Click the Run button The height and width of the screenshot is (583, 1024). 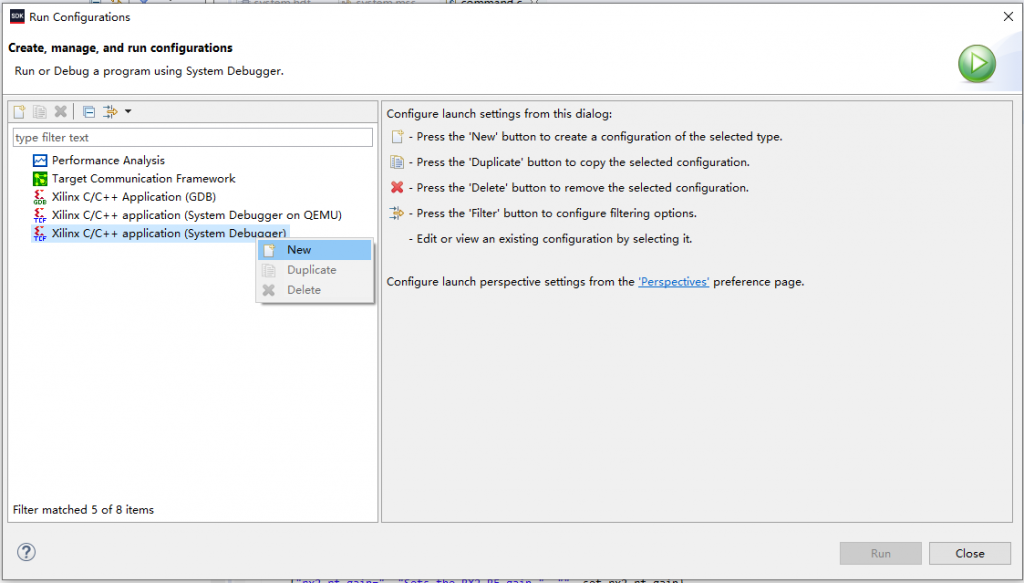tap(880, 553)
